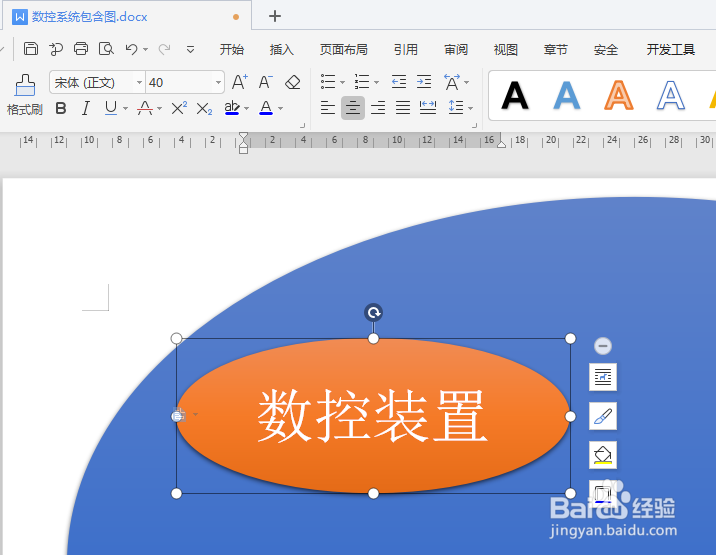
Task: Click the shape fill bucket icon
Action: point(603,455)
